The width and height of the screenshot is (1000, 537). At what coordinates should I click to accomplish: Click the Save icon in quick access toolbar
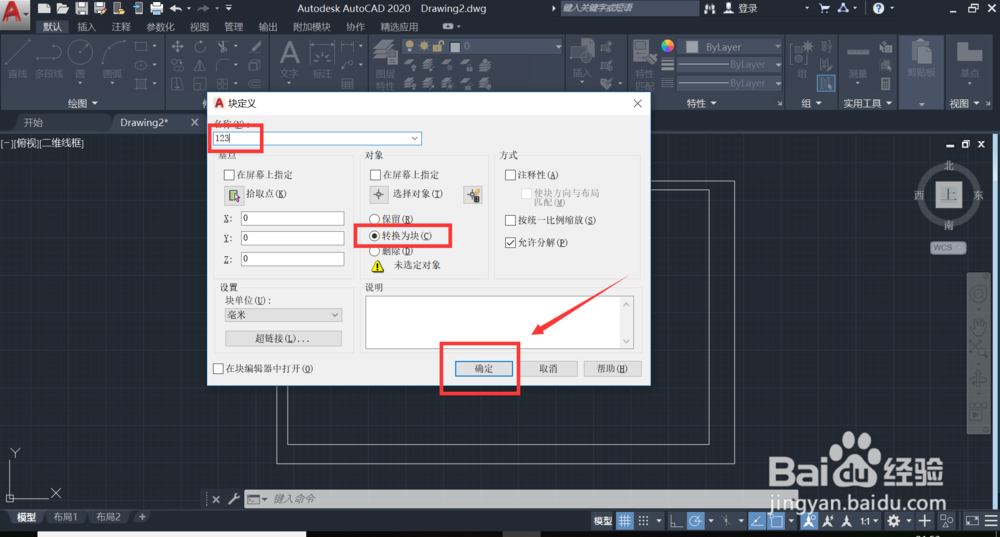81,8
